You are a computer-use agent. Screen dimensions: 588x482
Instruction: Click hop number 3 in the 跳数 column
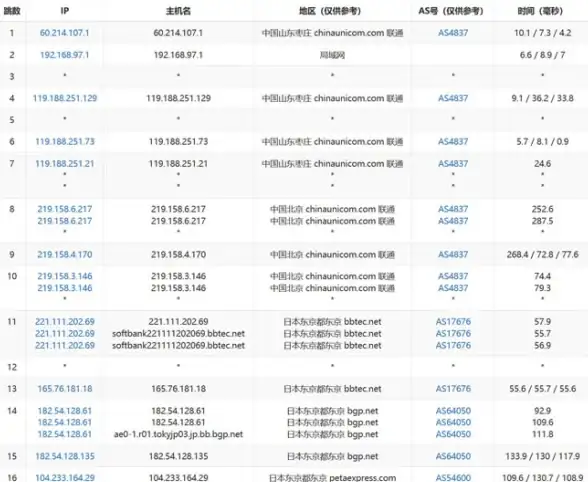click(12, 77)
